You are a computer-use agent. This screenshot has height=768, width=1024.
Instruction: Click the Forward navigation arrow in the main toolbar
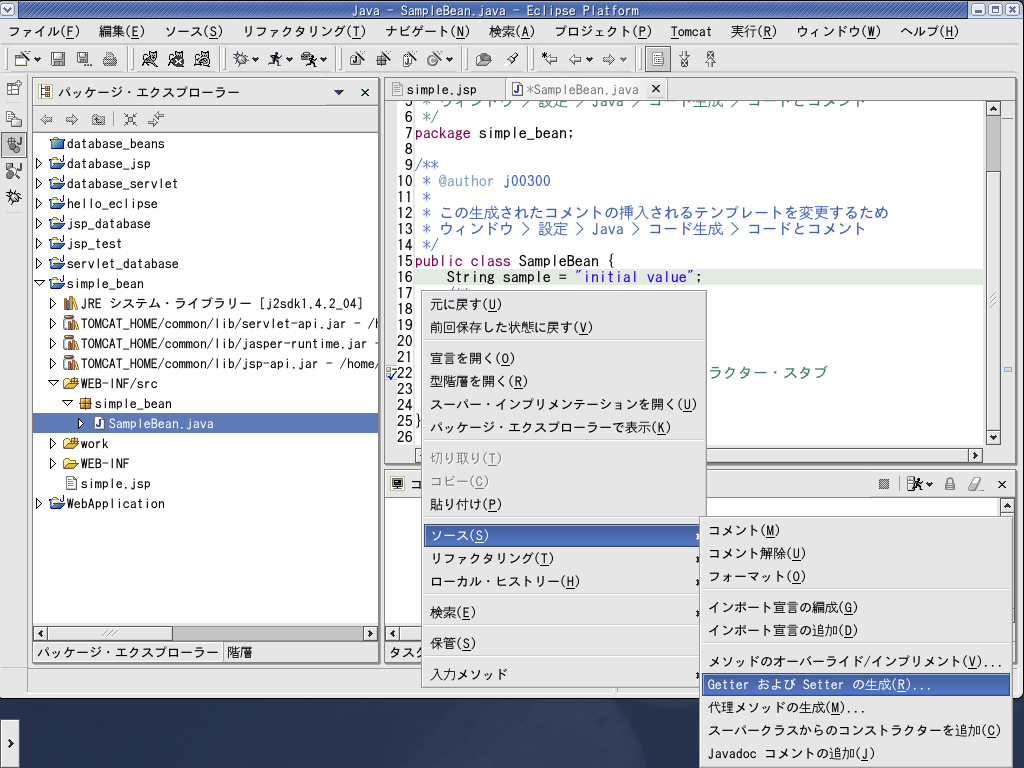point(609,59)
